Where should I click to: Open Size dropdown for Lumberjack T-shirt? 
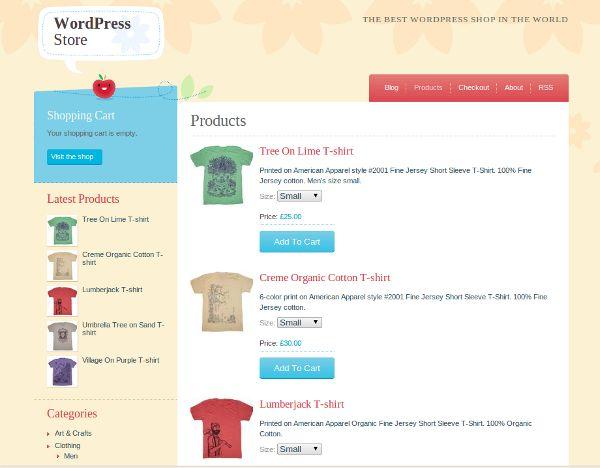[x=299, y=449]
